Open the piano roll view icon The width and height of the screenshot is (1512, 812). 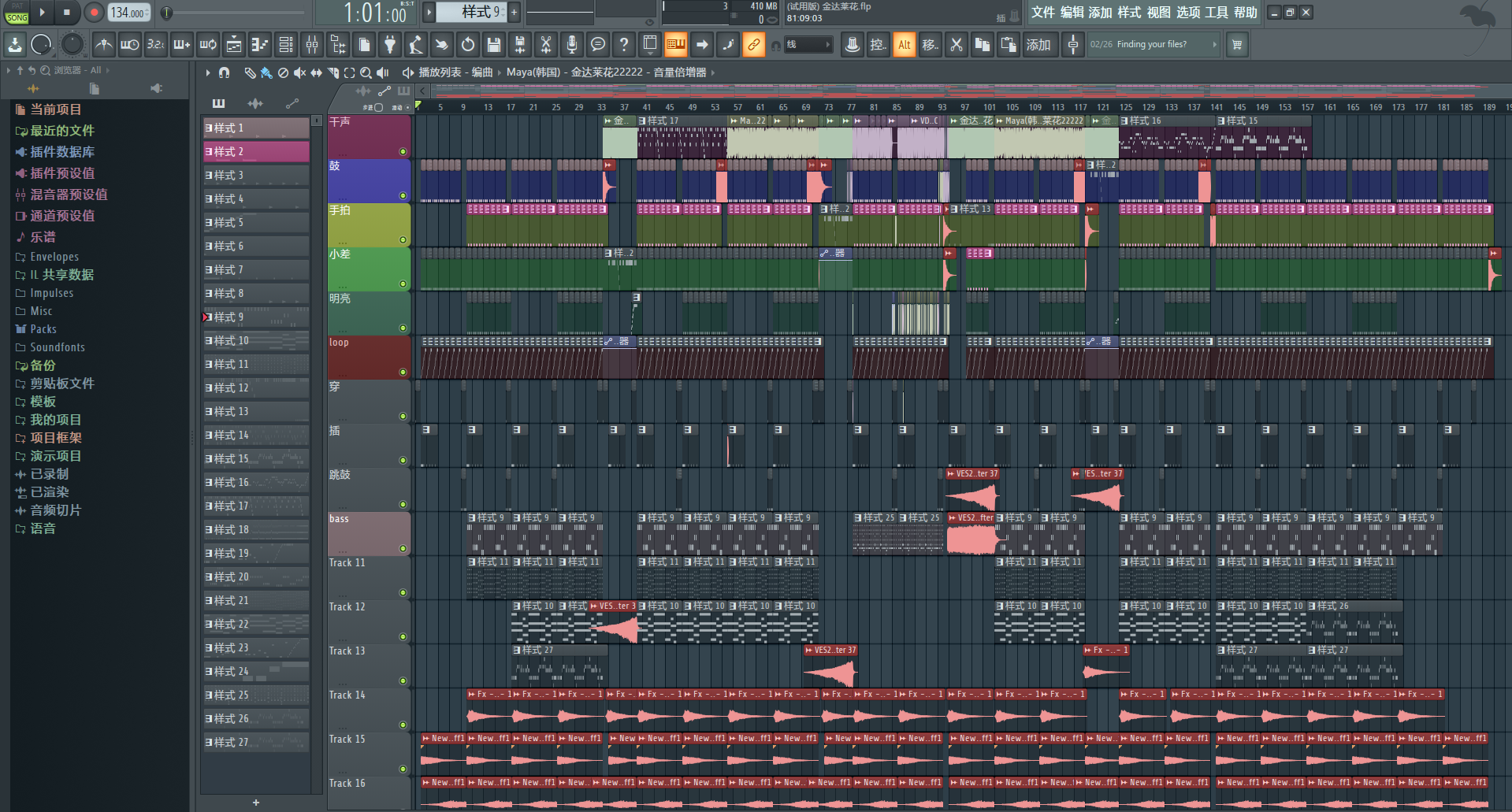point(259,45)
